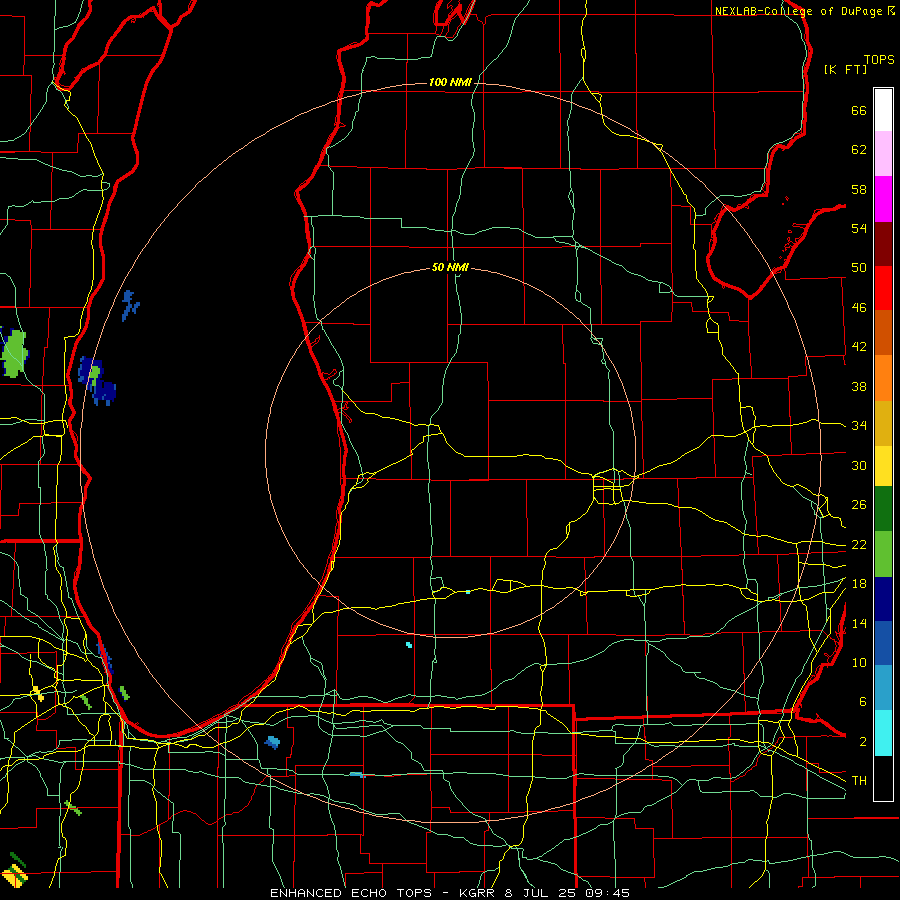This screenshot has height=900, width=900.
Task: Click the legend value '30'
Action: pyautogui.click(x=859, y=465)
